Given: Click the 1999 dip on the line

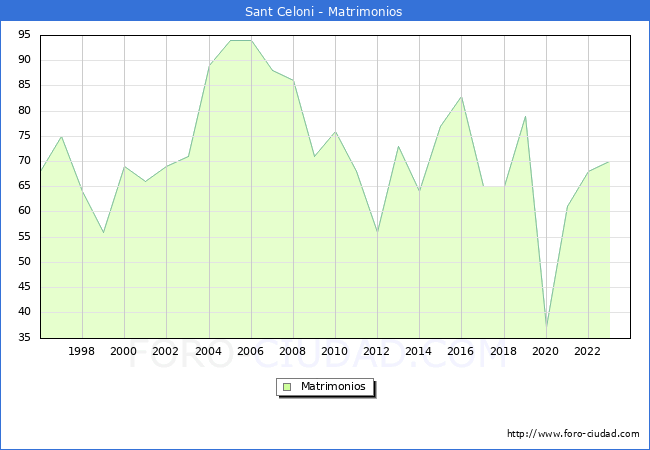Looking at the screenshot, I should click(x=103, y=232).
